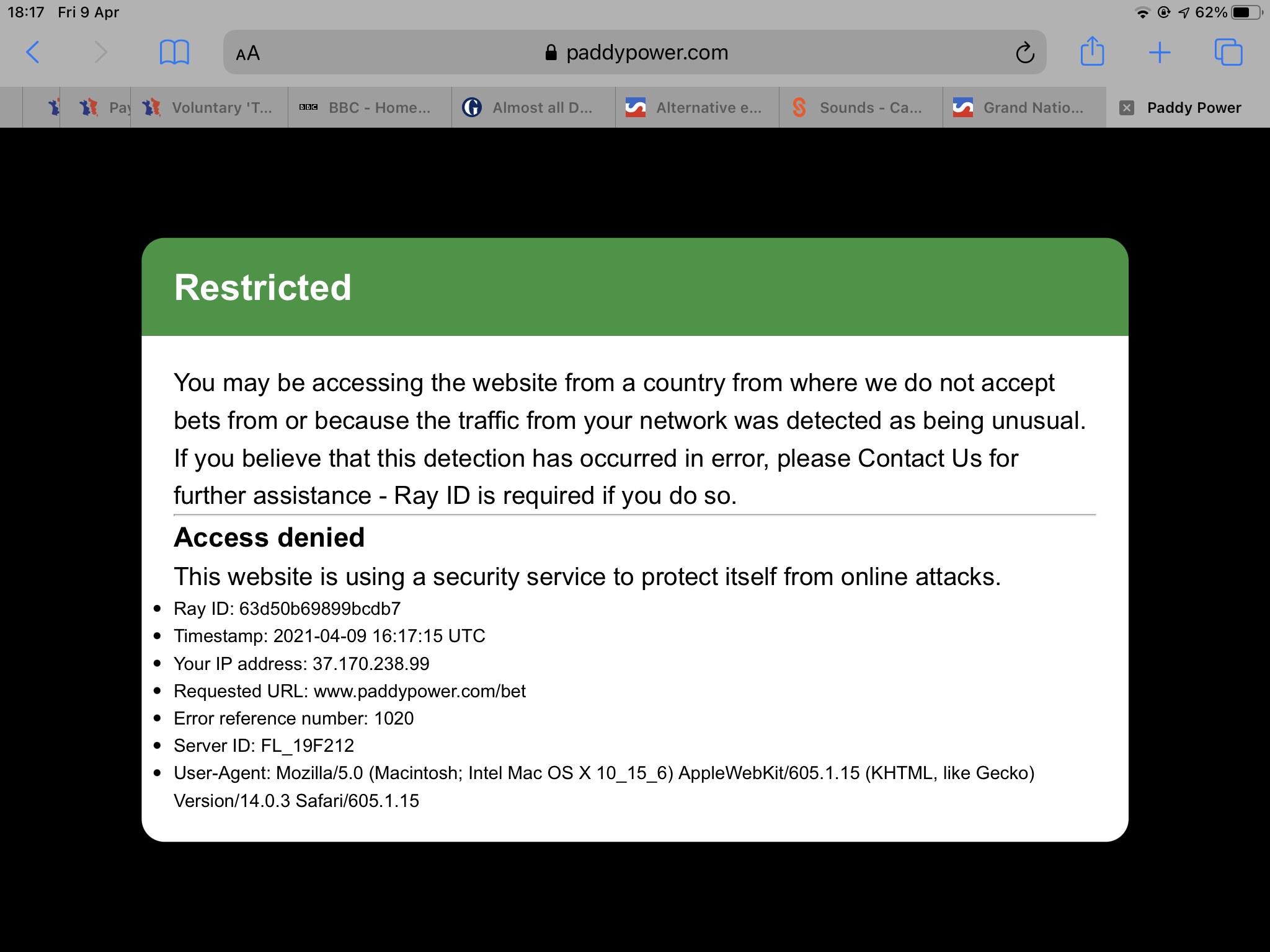The image size is (1270, 952).
Task: Reload the paddypower.com page
Action: (1024, 53)
